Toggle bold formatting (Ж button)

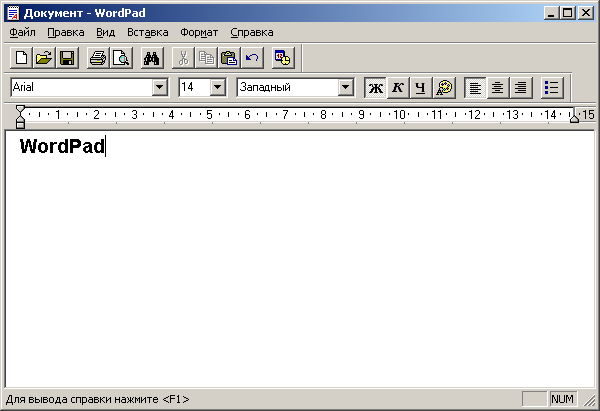(x=375, y=88)
